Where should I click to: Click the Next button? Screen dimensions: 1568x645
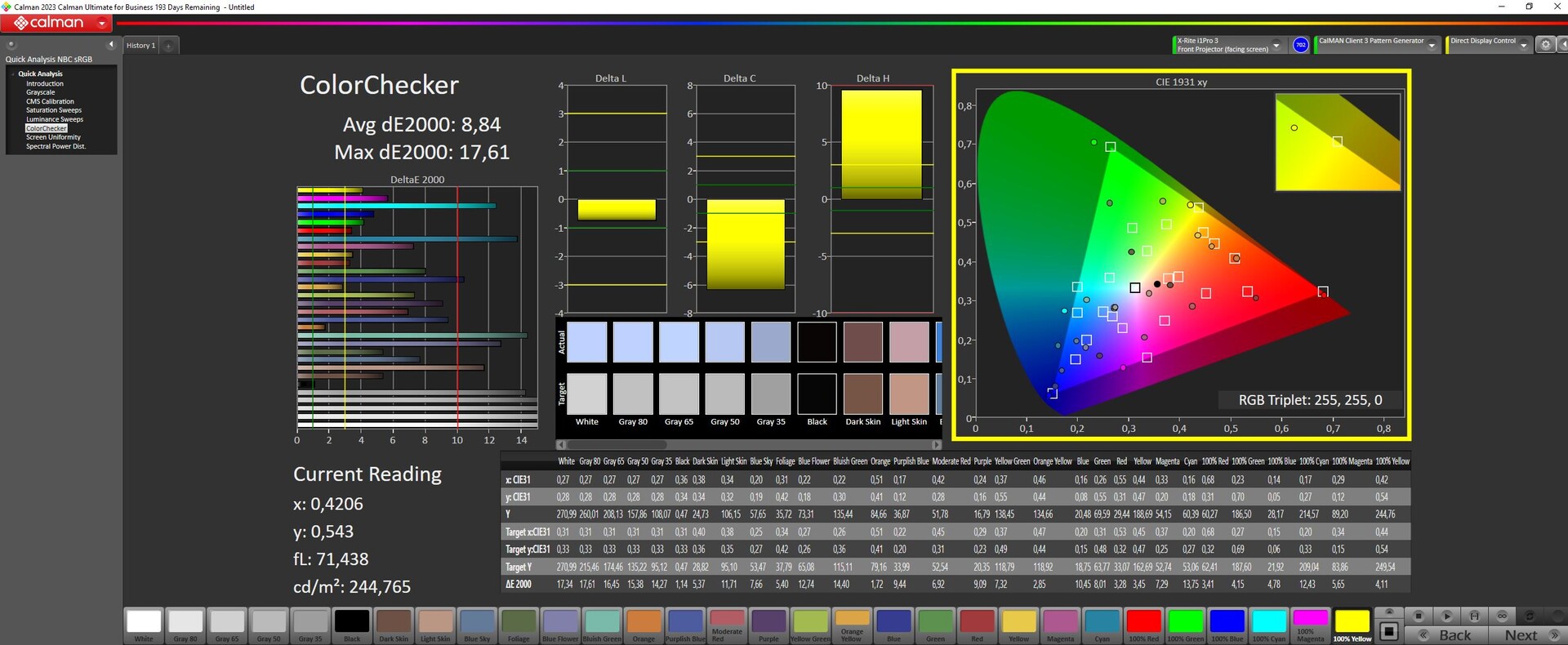point(1521,635)
